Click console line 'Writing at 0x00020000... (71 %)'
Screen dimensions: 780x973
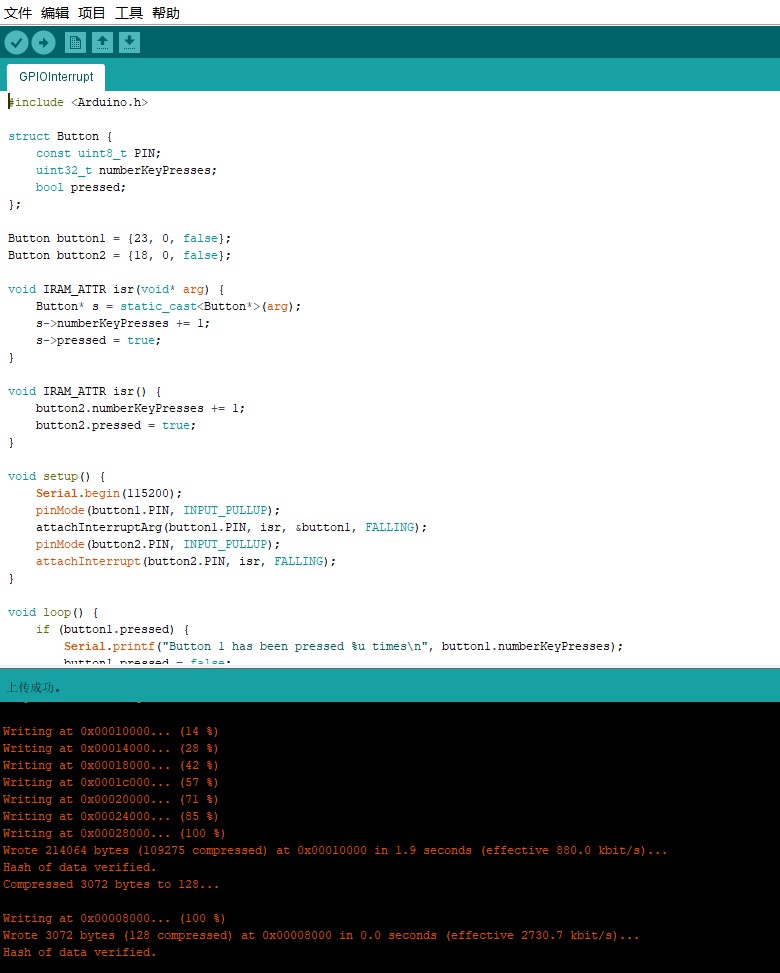(x=110, y=799)
